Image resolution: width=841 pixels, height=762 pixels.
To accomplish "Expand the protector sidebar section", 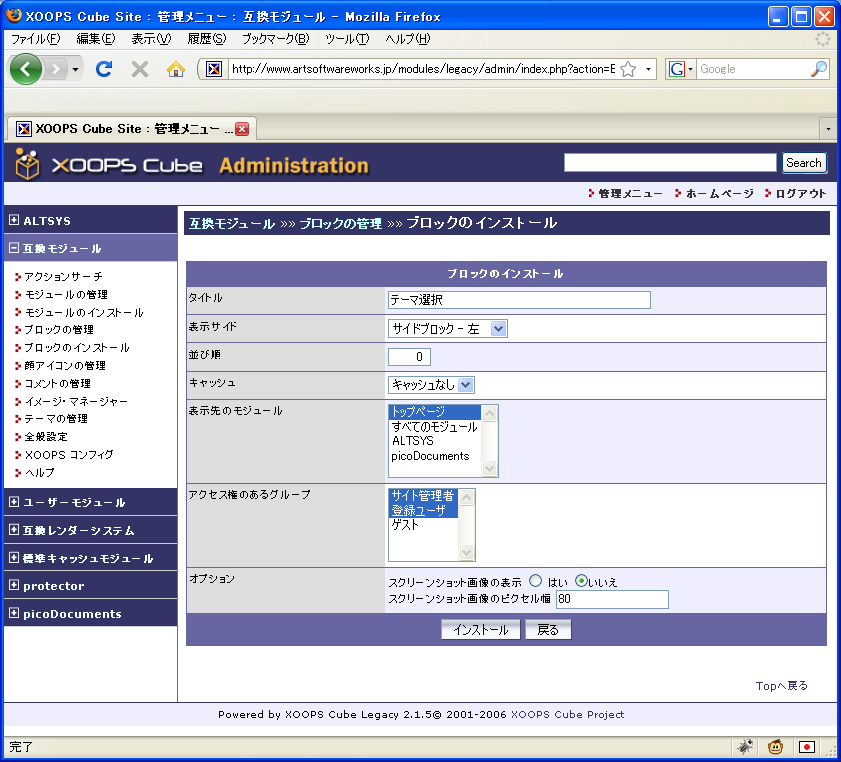I will coord(14,585).
